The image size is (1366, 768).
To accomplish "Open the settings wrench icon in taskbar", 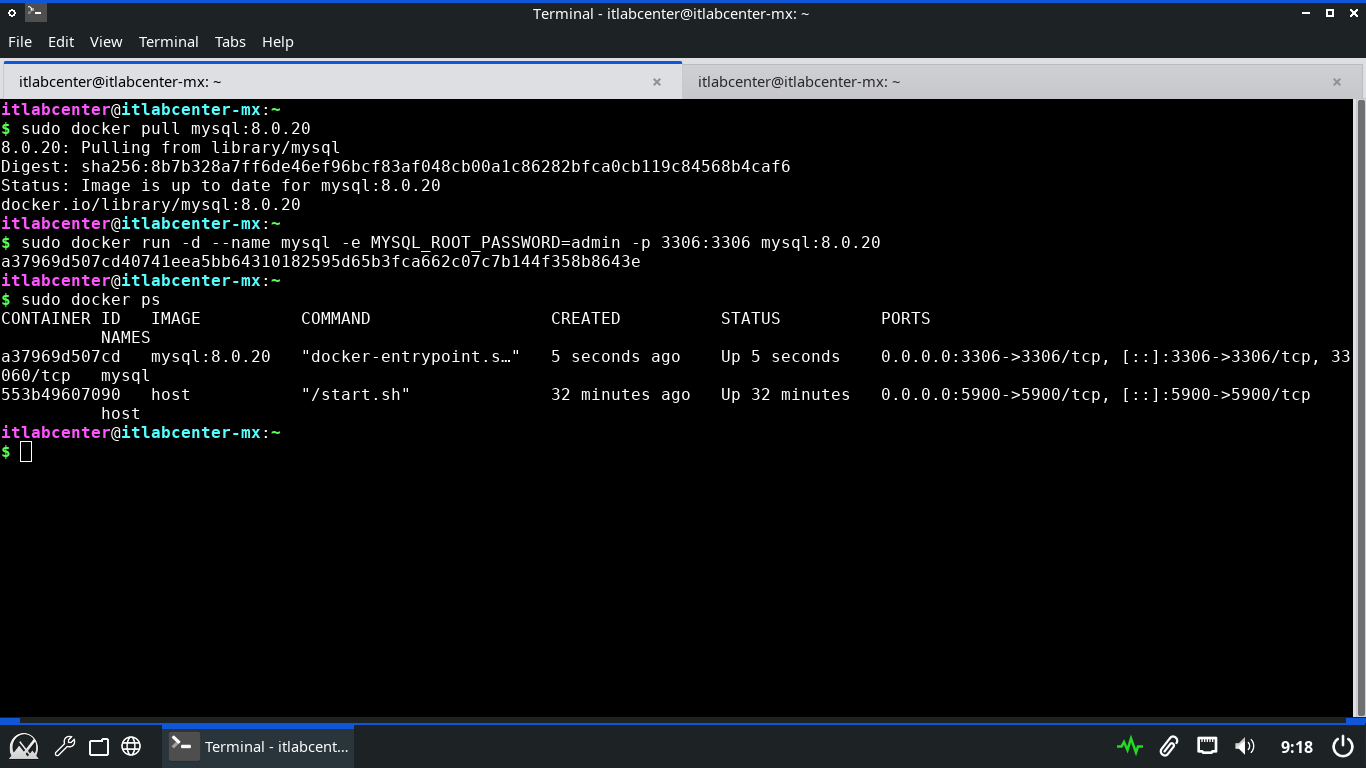I will [x=65, y=746].
